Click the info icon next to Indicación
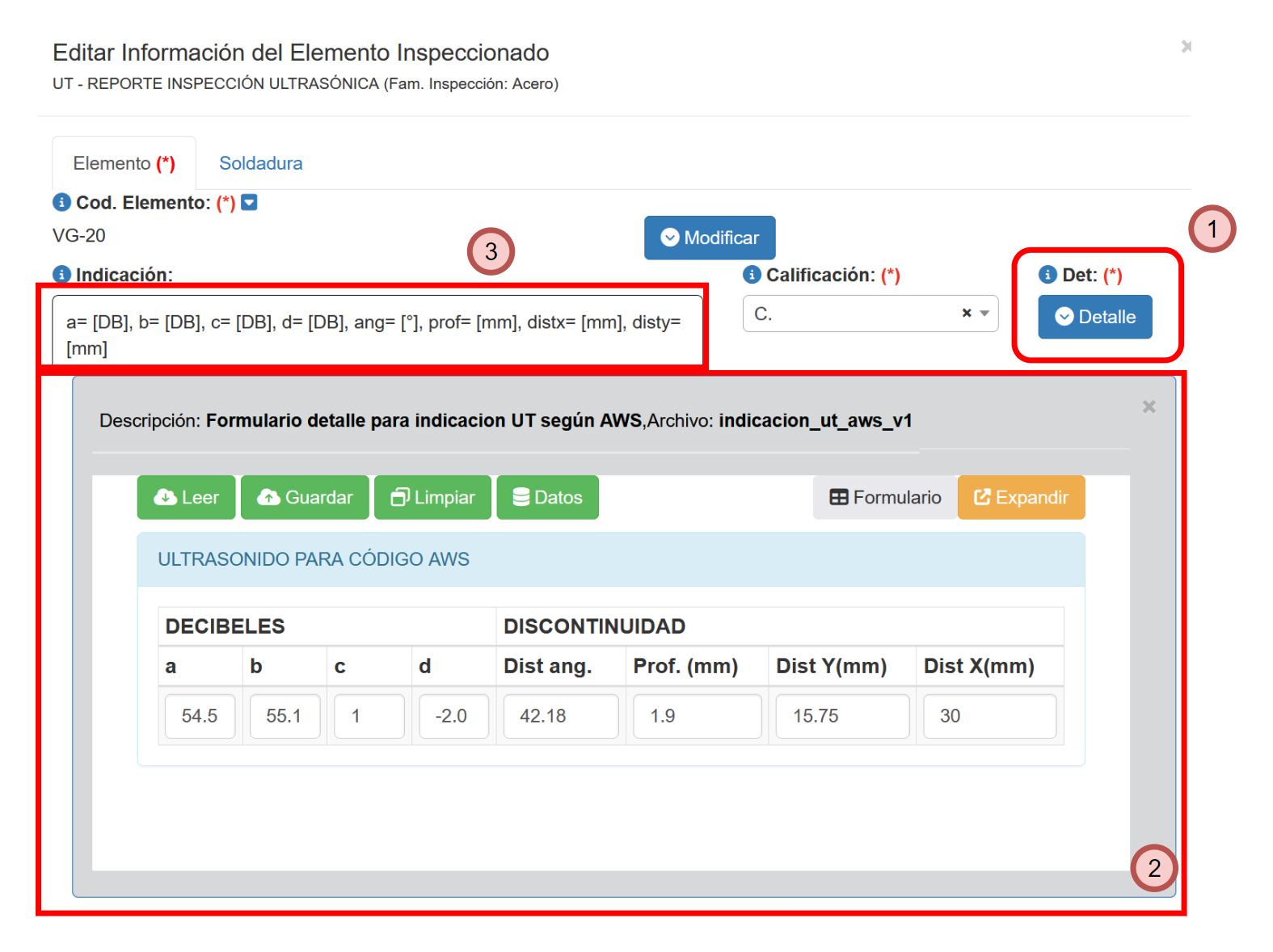Viewport: 1273px width, 952px height. tap(61, 275)
